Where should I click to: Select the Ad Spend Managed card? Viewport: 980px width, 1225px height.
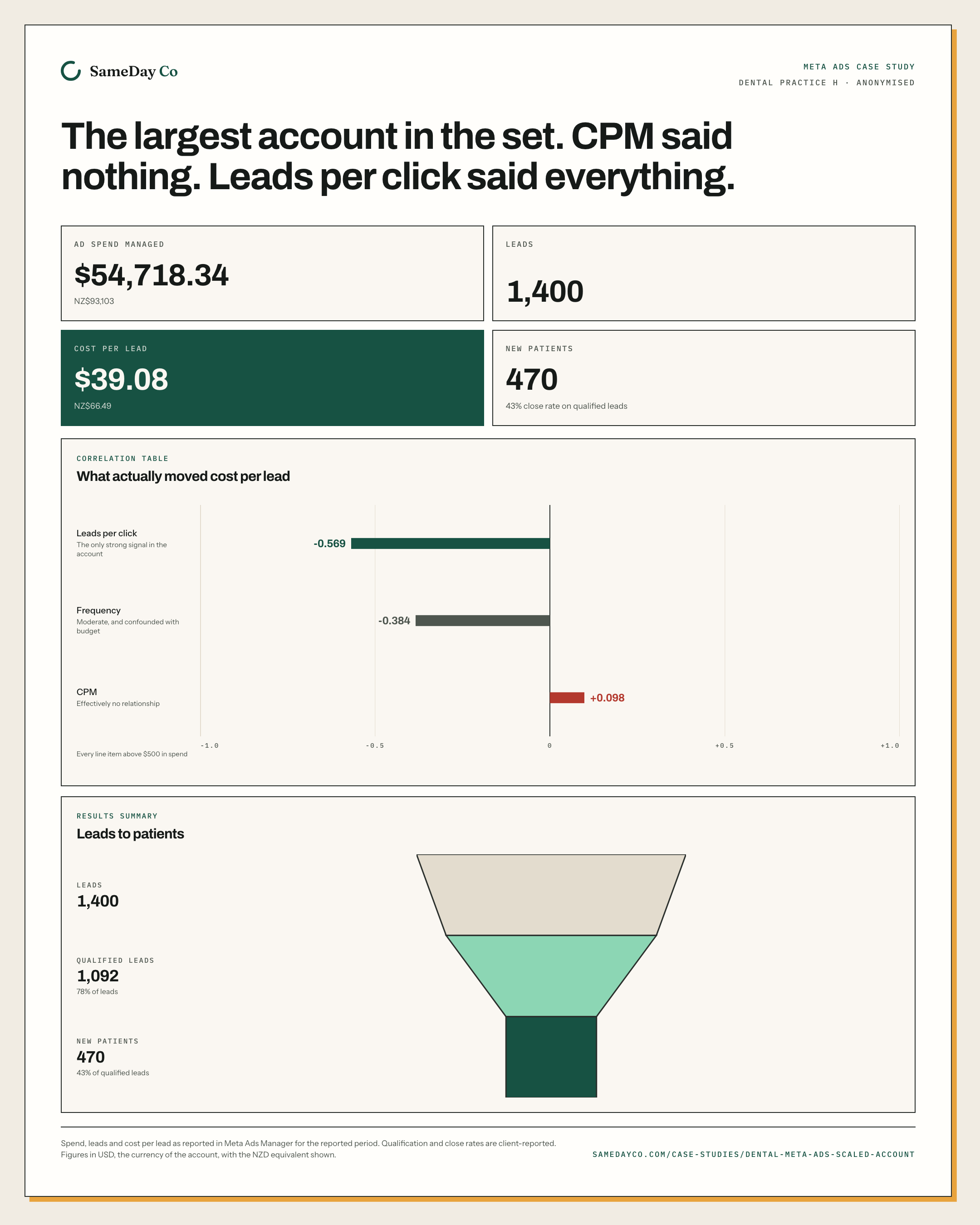272,273
